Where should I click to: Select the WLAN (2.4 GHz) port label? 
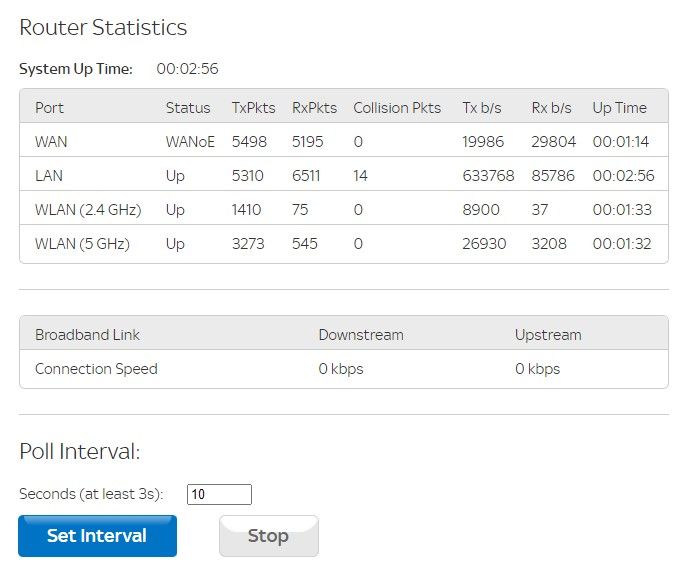point(88,210)
